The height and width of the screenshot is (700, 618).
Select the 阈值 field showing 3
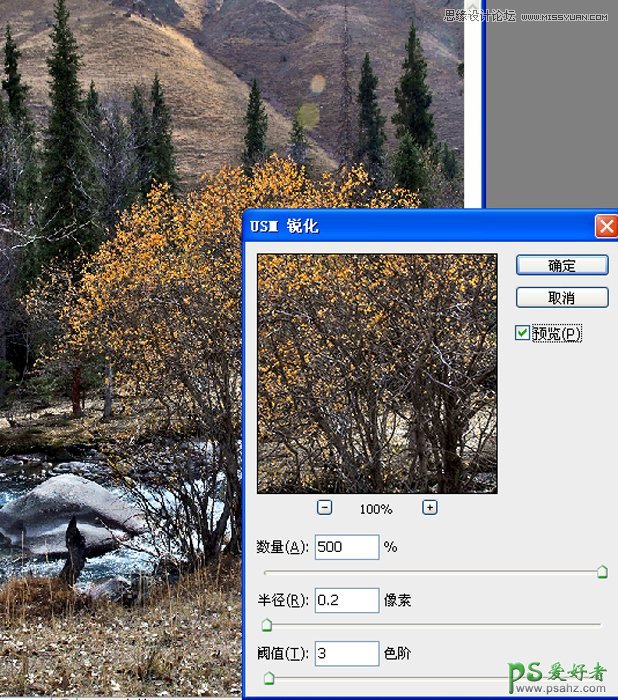pos(346,653)
